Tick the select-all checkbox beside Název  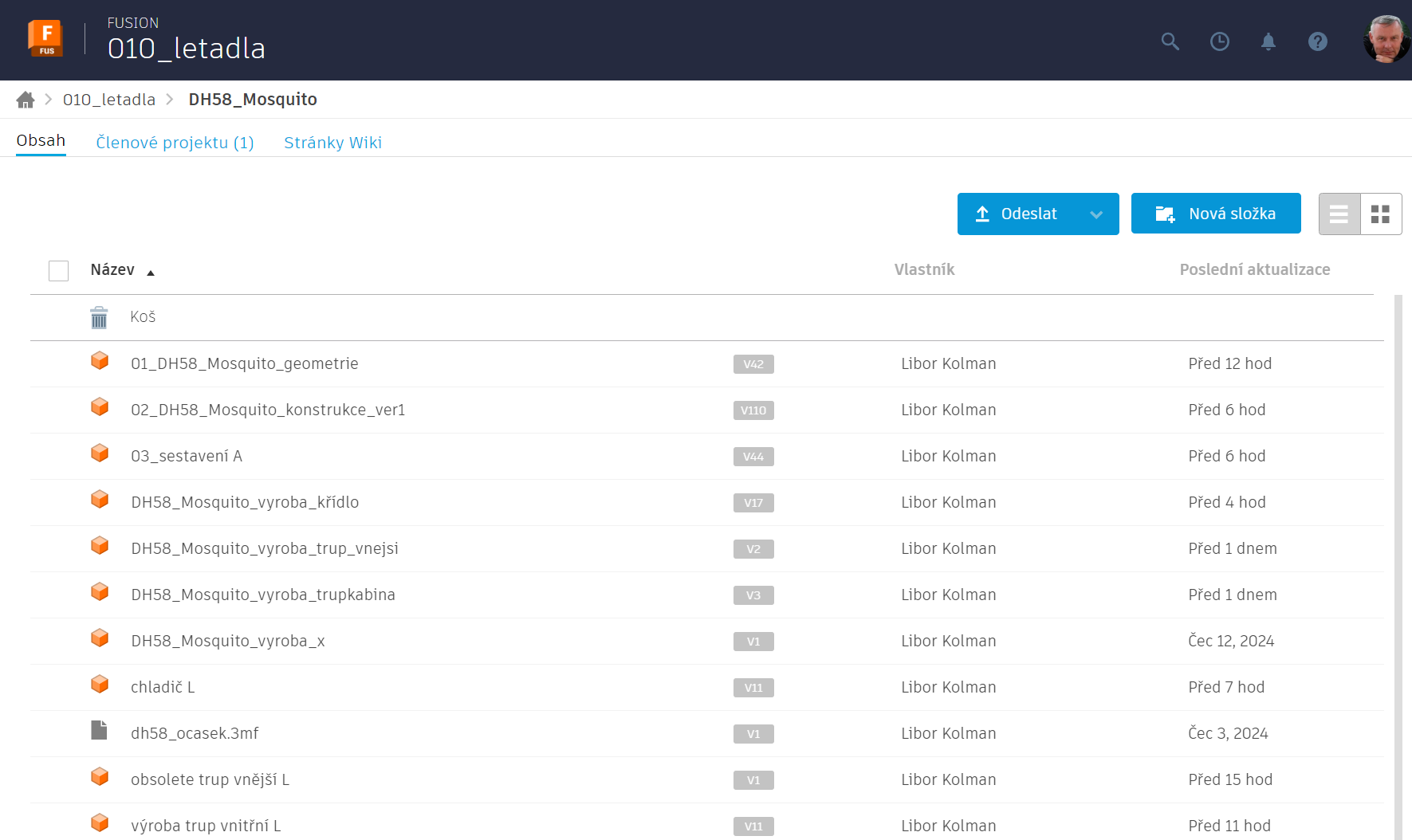(x=58, y=271)
